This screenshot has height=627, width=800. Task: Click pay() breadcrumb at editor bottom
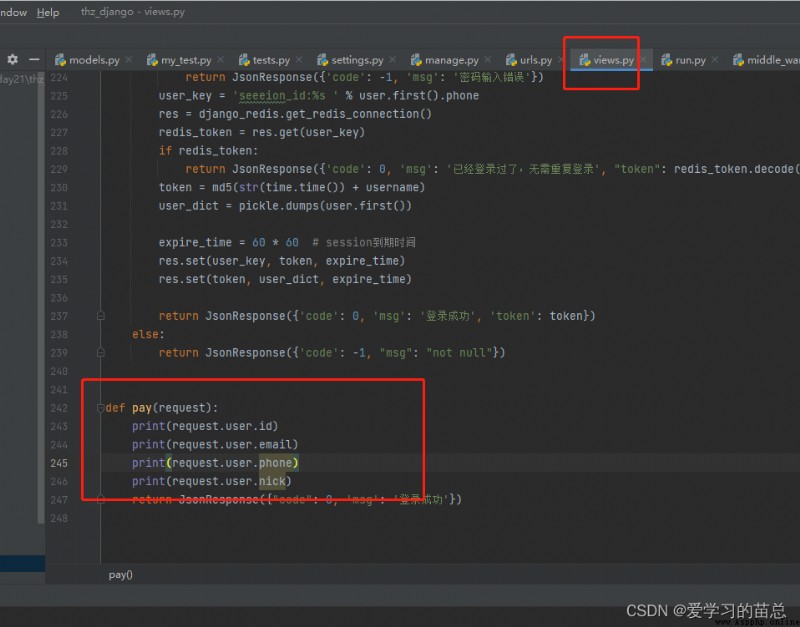click(120, 574)
